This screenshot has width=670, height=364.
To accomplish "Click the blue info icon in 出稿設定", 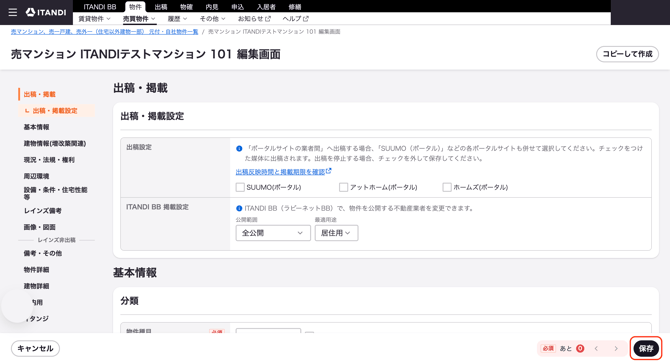I will click(239, 149).
